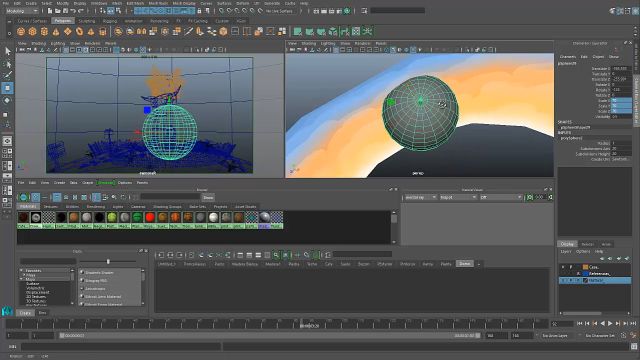This screenshot has width=640, height=360.
Task: Open a scene with the folder icon
Action: coord(58,11)
